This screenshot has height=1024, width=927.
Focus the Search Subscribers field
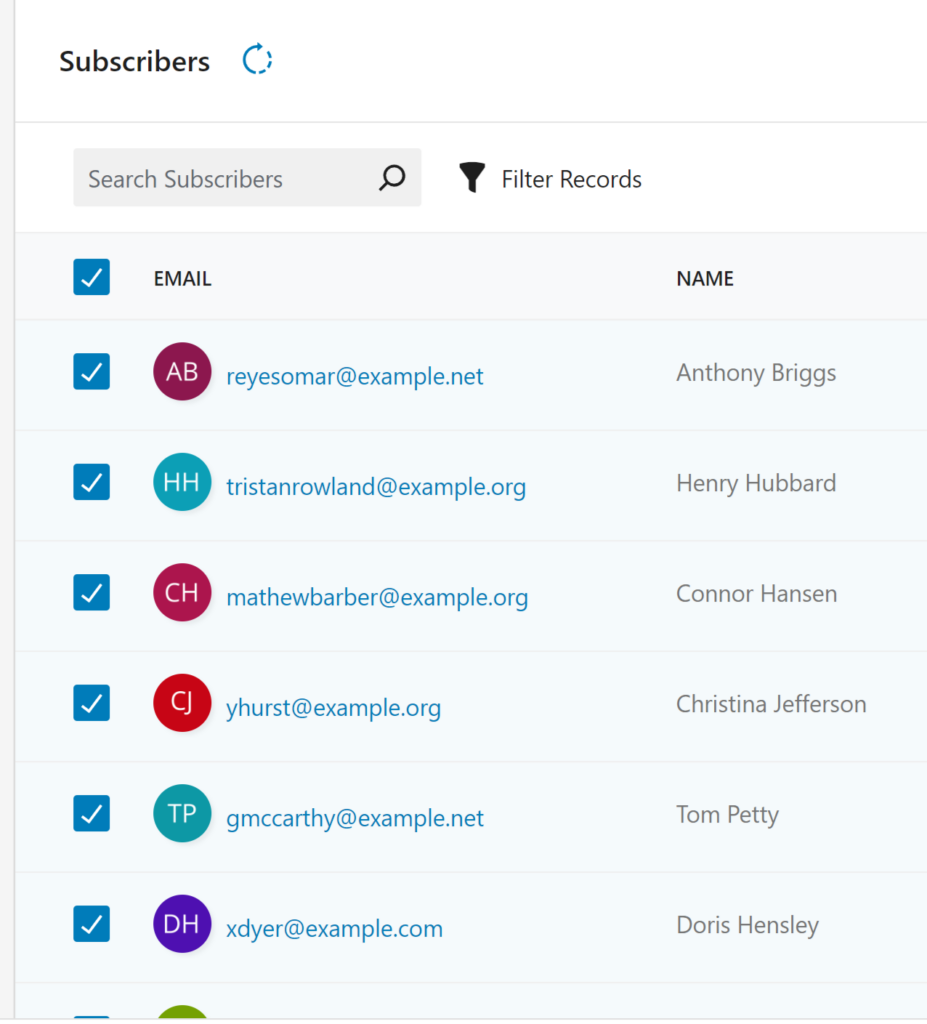247,178
